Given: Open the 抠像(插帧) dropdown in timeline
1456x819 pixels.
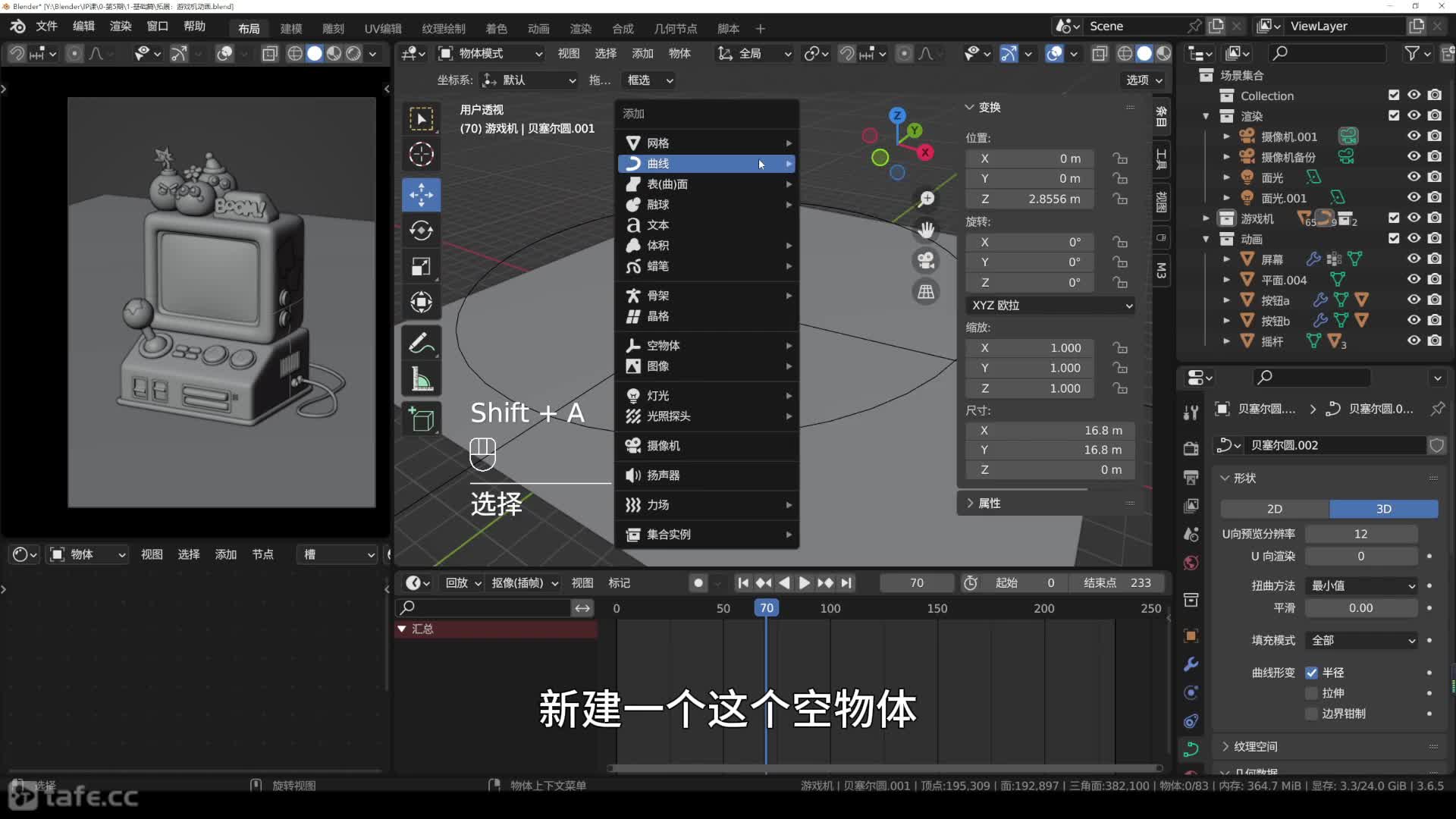Looking at the screenshot, I should (x=525, y=582).
